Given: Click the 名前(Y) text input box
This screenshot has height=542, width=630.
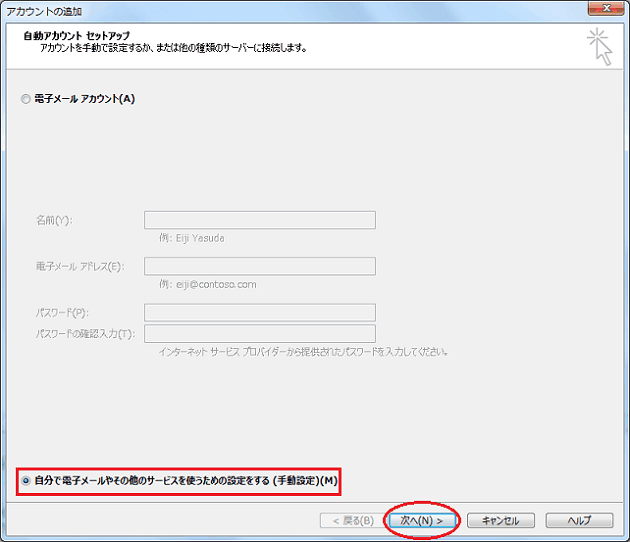Looking at the screenshot, I should (x=260, y=220).
